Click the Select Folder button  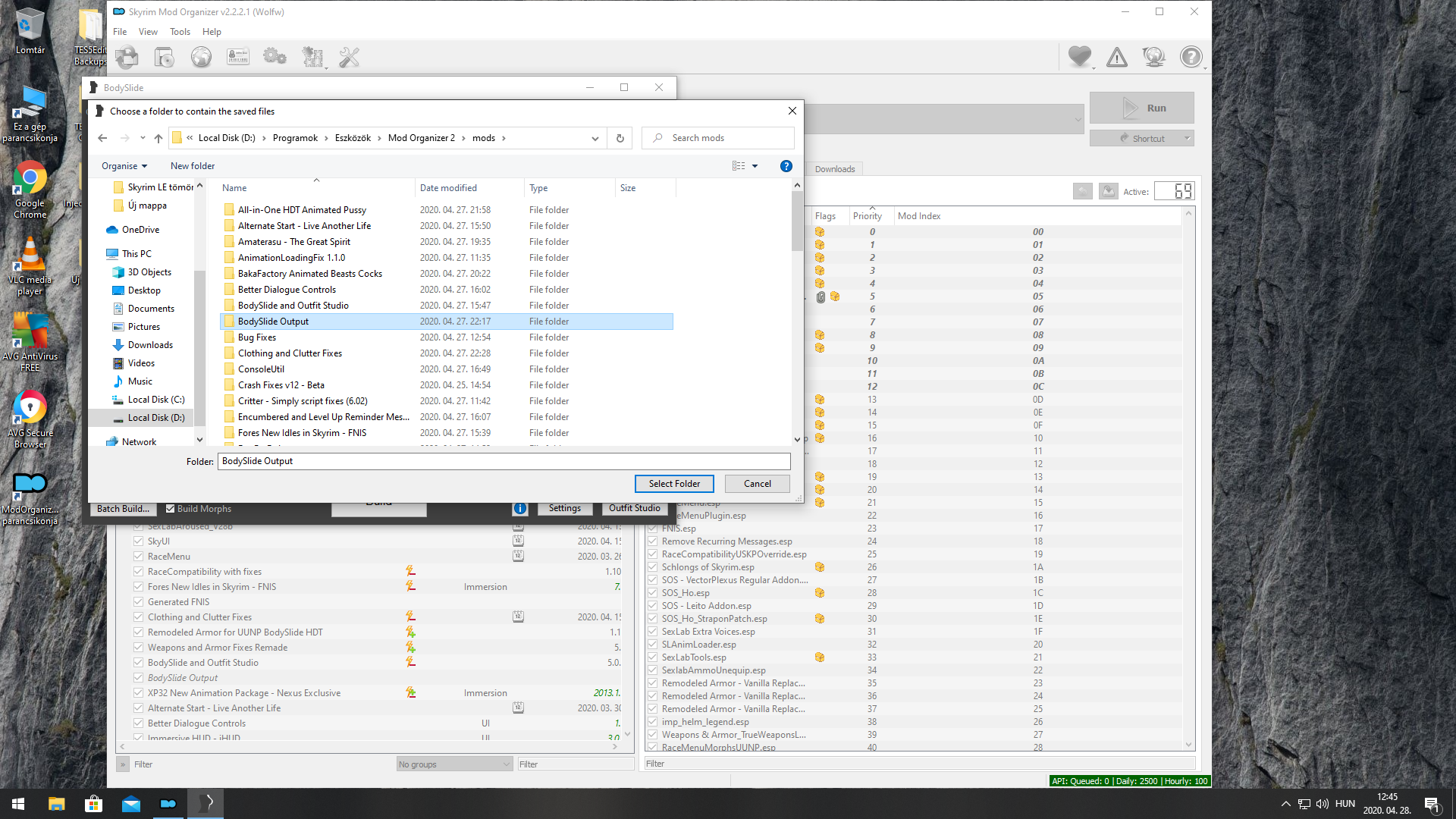(674, 484)
